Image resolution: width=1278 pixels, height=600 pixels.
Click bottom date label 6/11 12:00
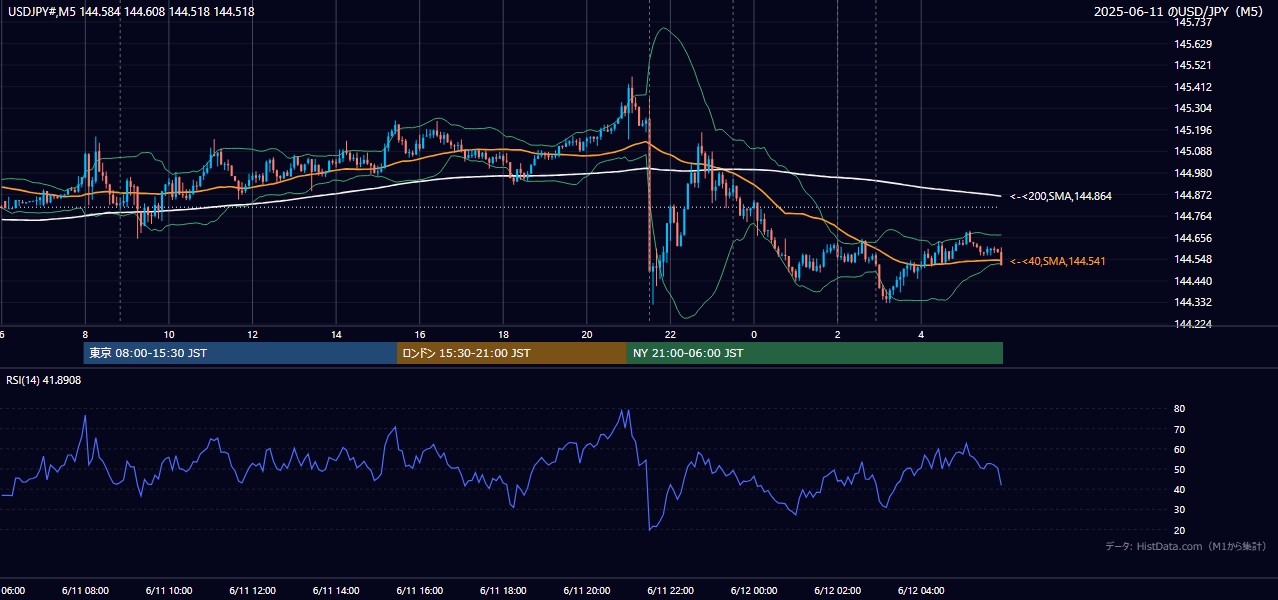click(x=252, y=590)
